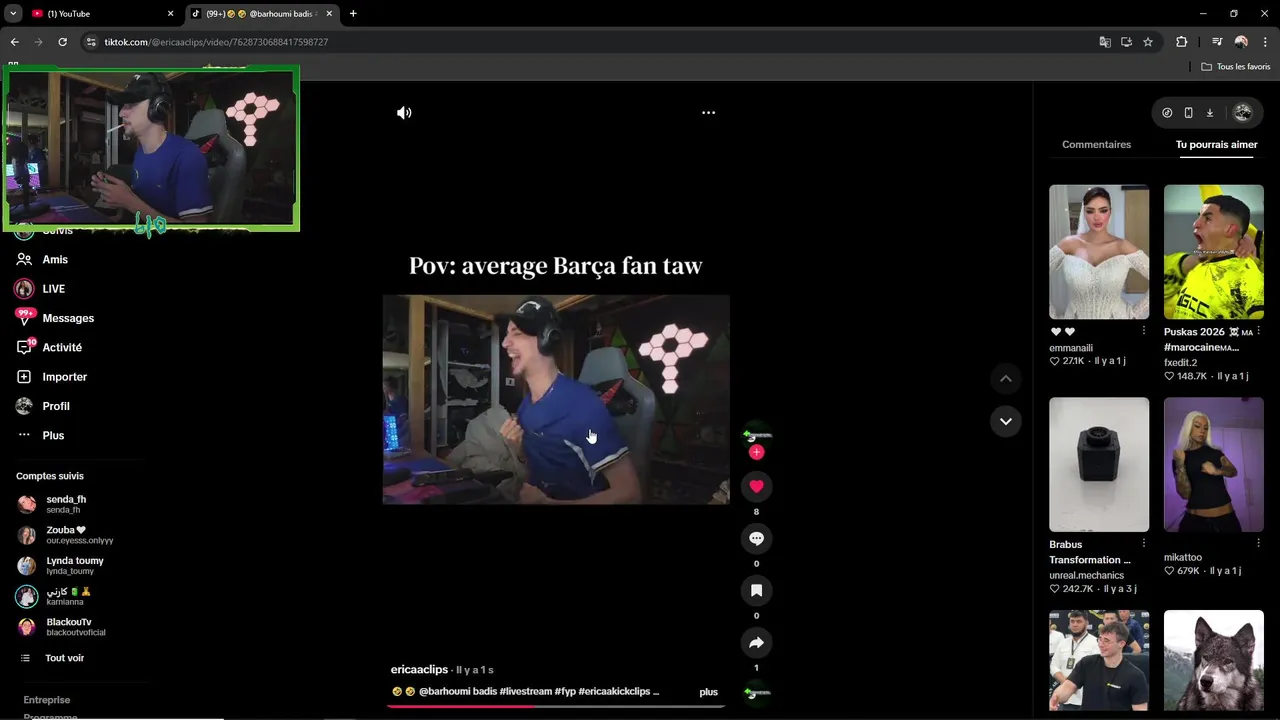Switch to the YouTube browser tab
The image size is (1280, 720).
click(98, 14)
